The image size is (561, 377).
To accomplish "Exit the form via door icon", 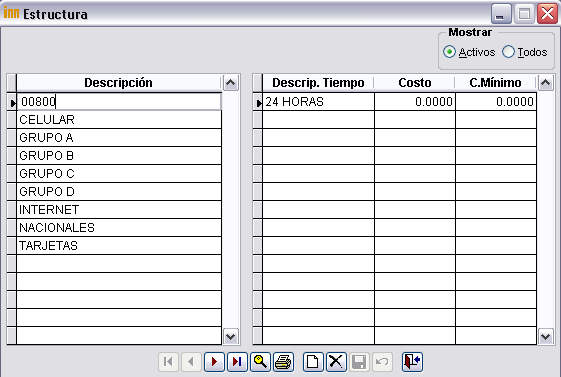I will tap(412, 362).
